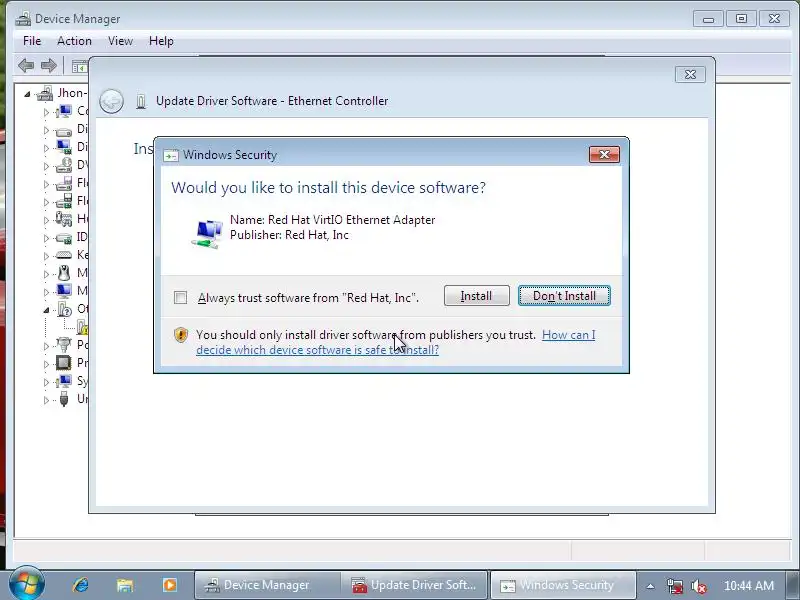The height and width of the screenshot is (600, 800).
Task: Select the unknown device warning icon under Other devices
Action: 83,327
